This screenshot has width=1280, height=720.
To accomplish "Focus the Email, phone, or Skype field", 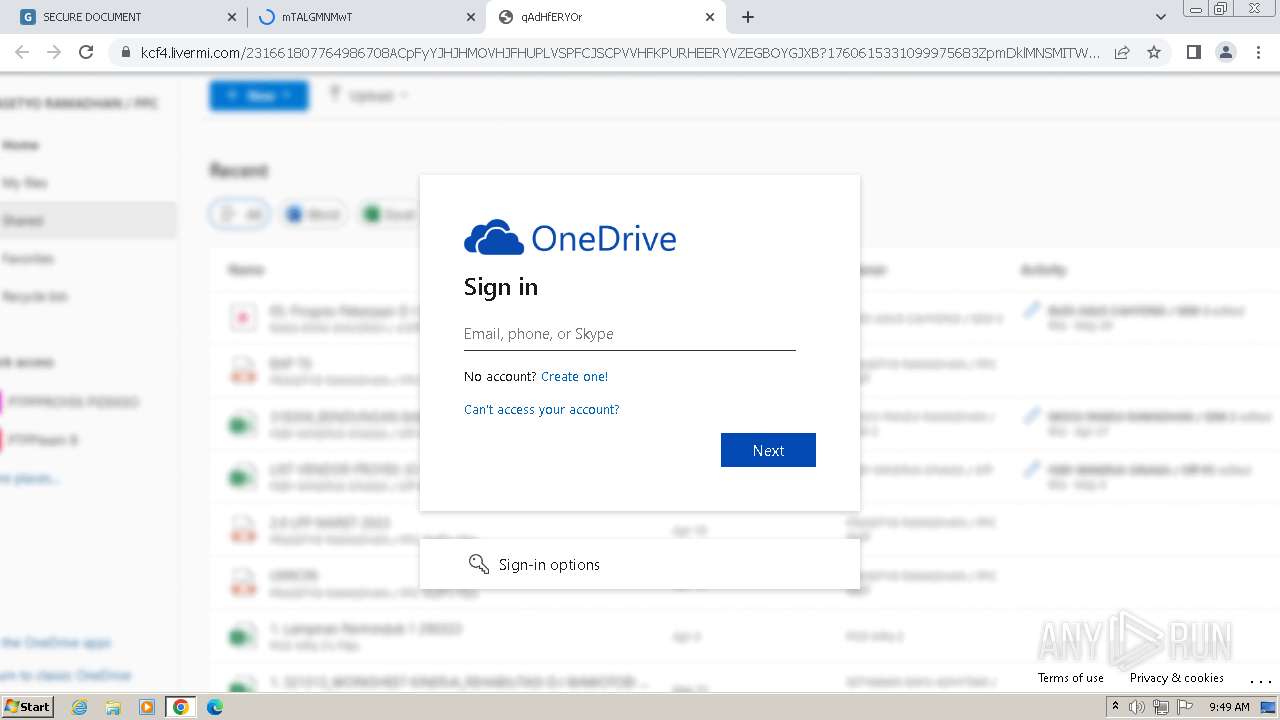I will tap(630, 334).
